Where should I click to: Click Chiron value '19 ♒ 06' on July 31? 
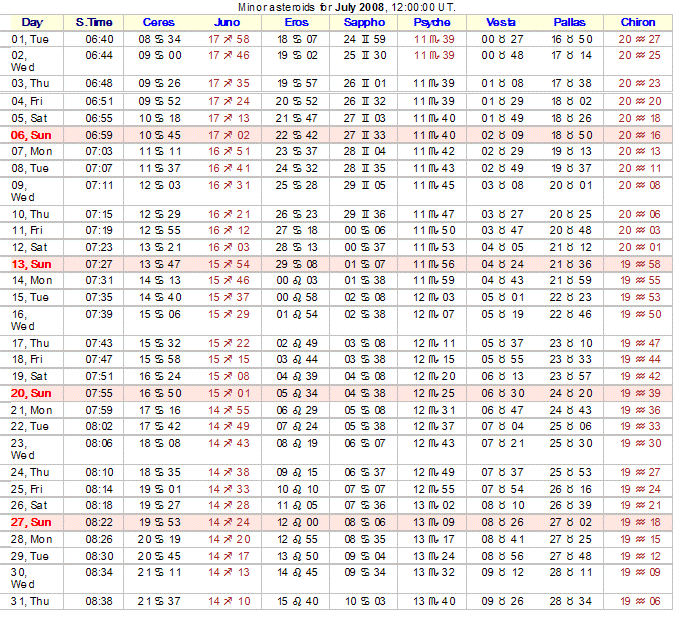point(640,601)
